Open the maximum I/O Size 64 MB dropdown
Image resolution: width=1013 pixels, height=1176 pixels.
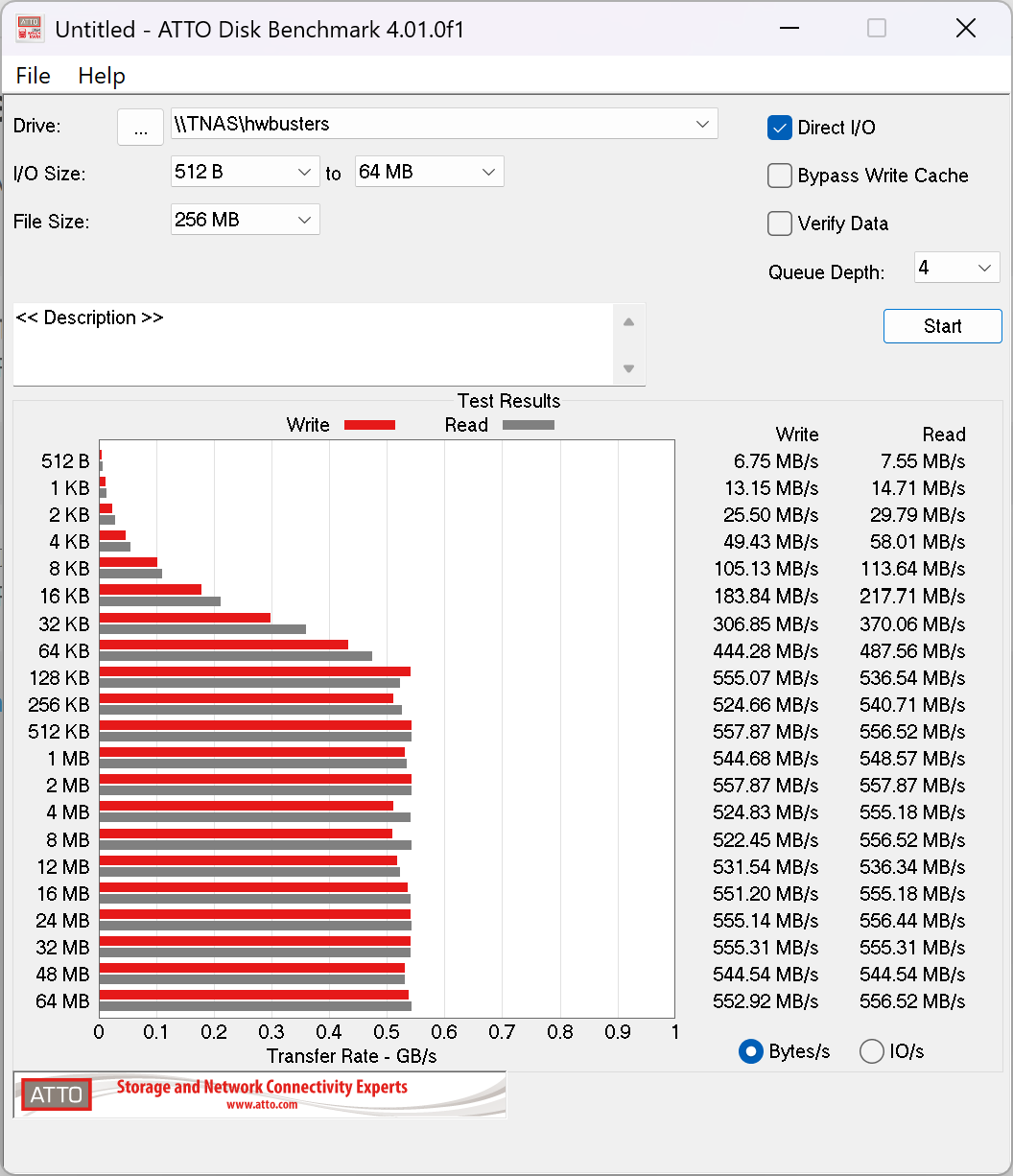pyautogui.click(x=488, y=172)
